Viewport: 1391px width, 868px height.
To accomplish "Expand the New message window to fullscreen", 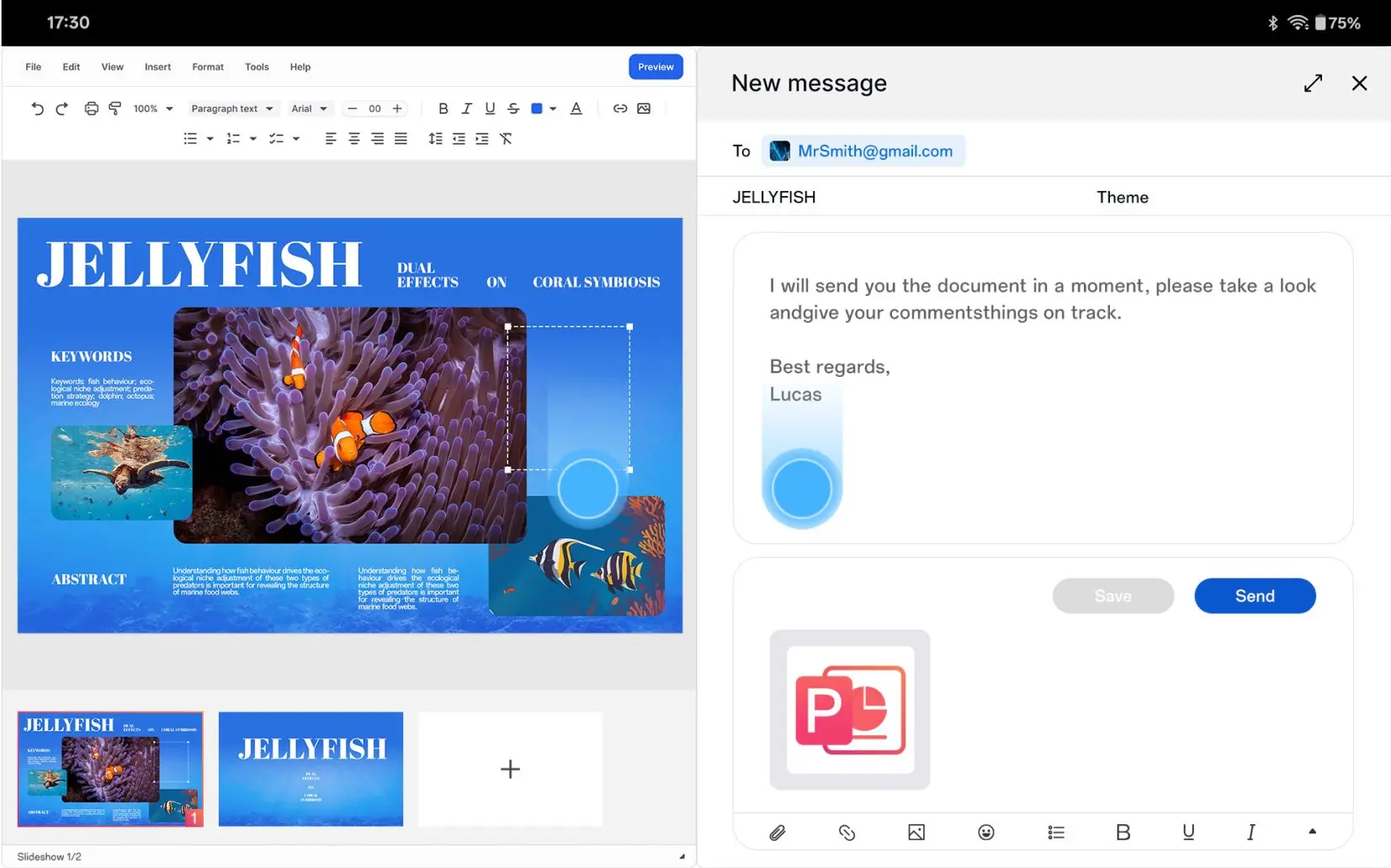I will tap(1312, 83).
